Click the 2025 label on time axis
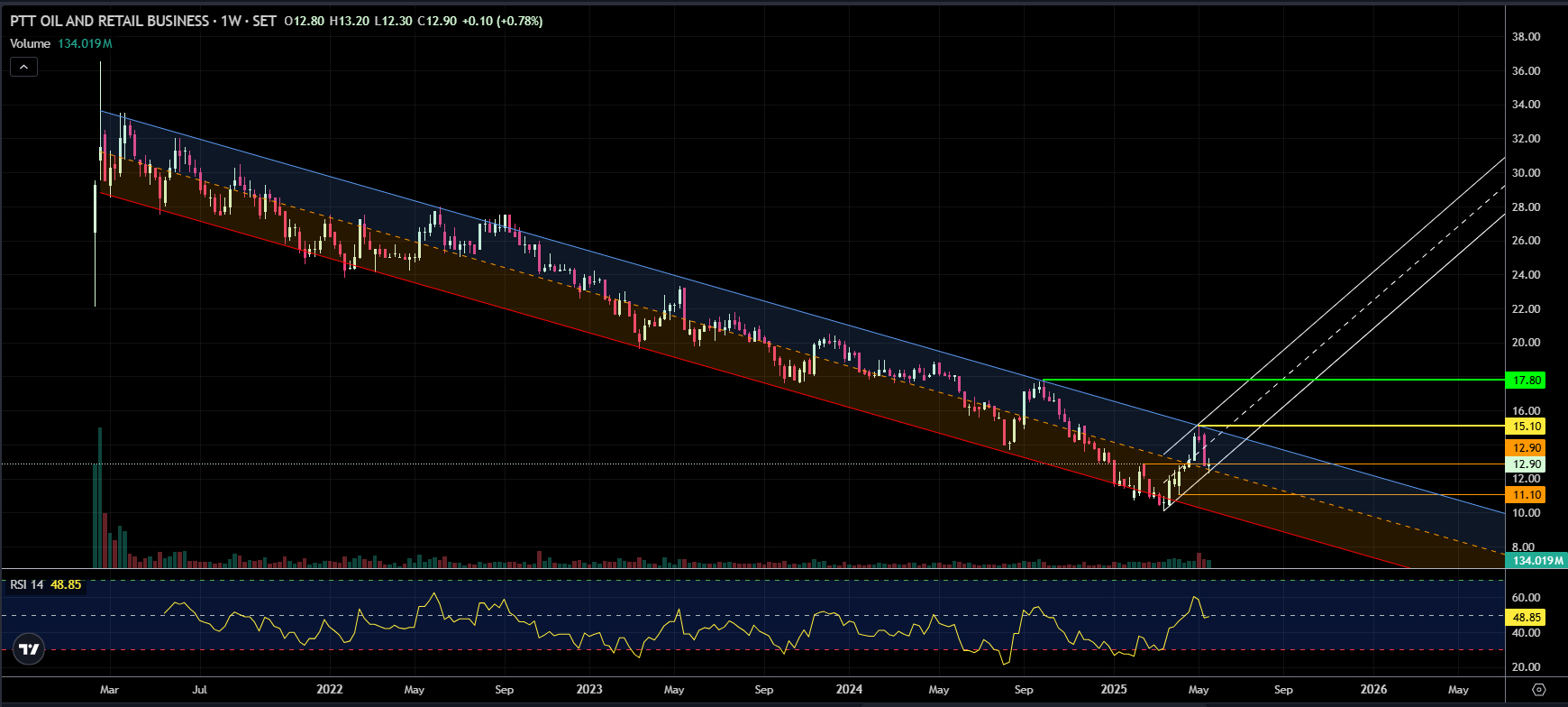The image size is (1568, 707). coord(1114,689)
